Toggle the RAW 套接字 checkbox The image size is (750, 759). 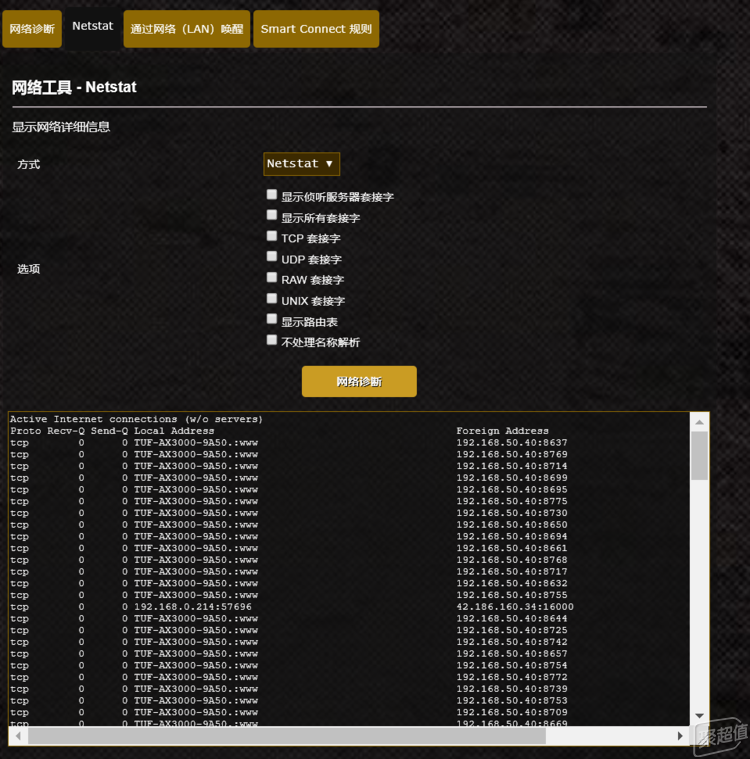[272, 277]
